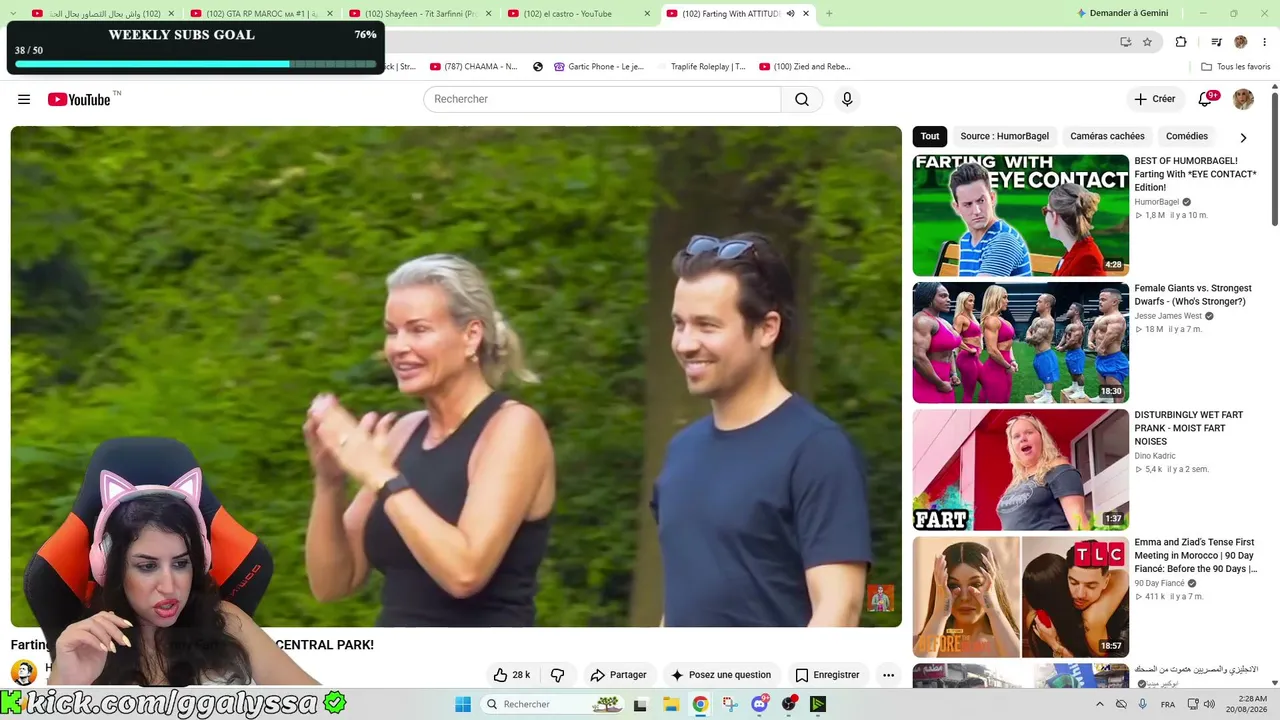1280x720 pixels.
Task: Click the install app icon in address bar
Action: 1126,42
